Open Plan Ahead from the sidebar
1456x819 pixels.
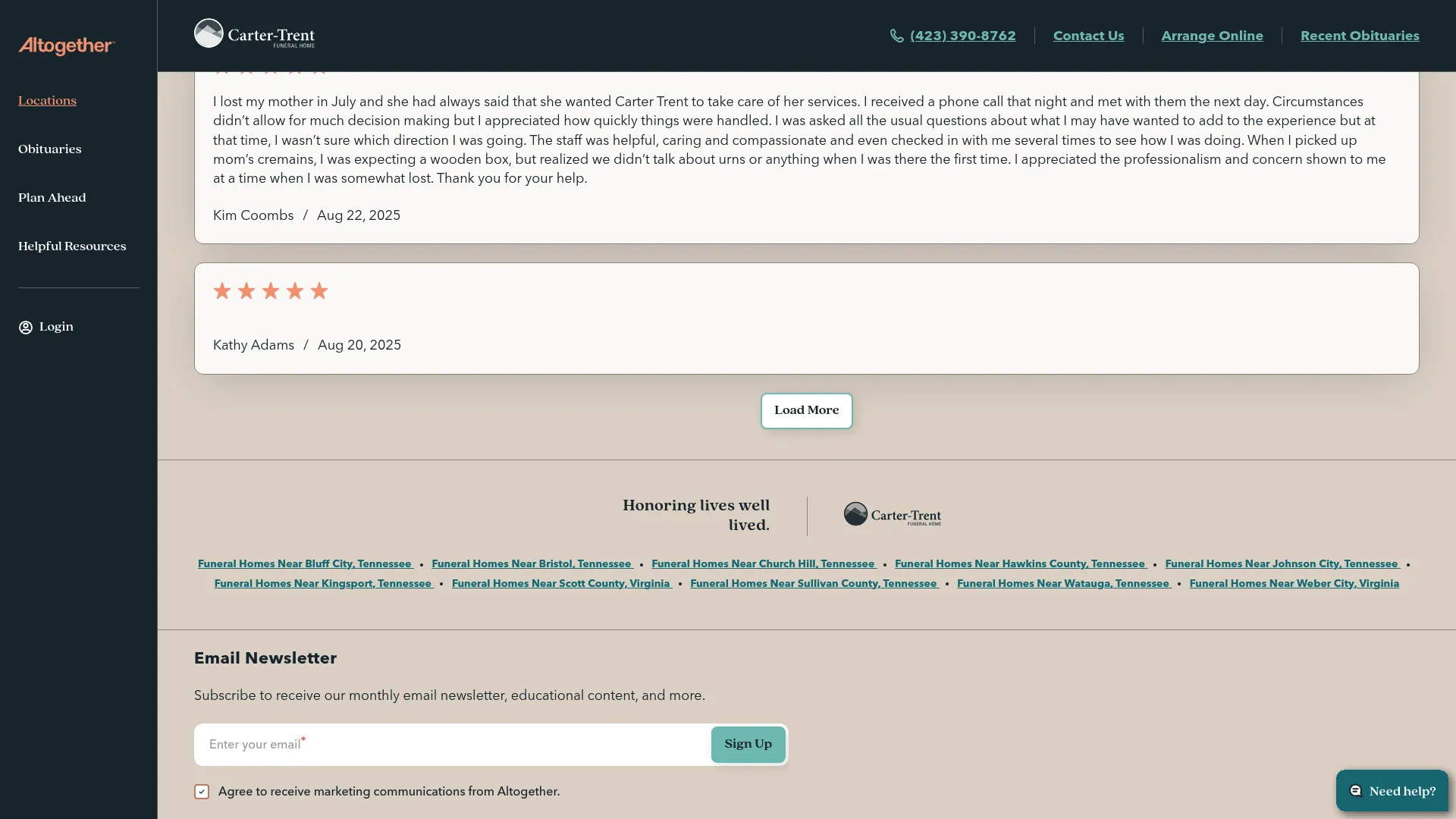point(52,197)
